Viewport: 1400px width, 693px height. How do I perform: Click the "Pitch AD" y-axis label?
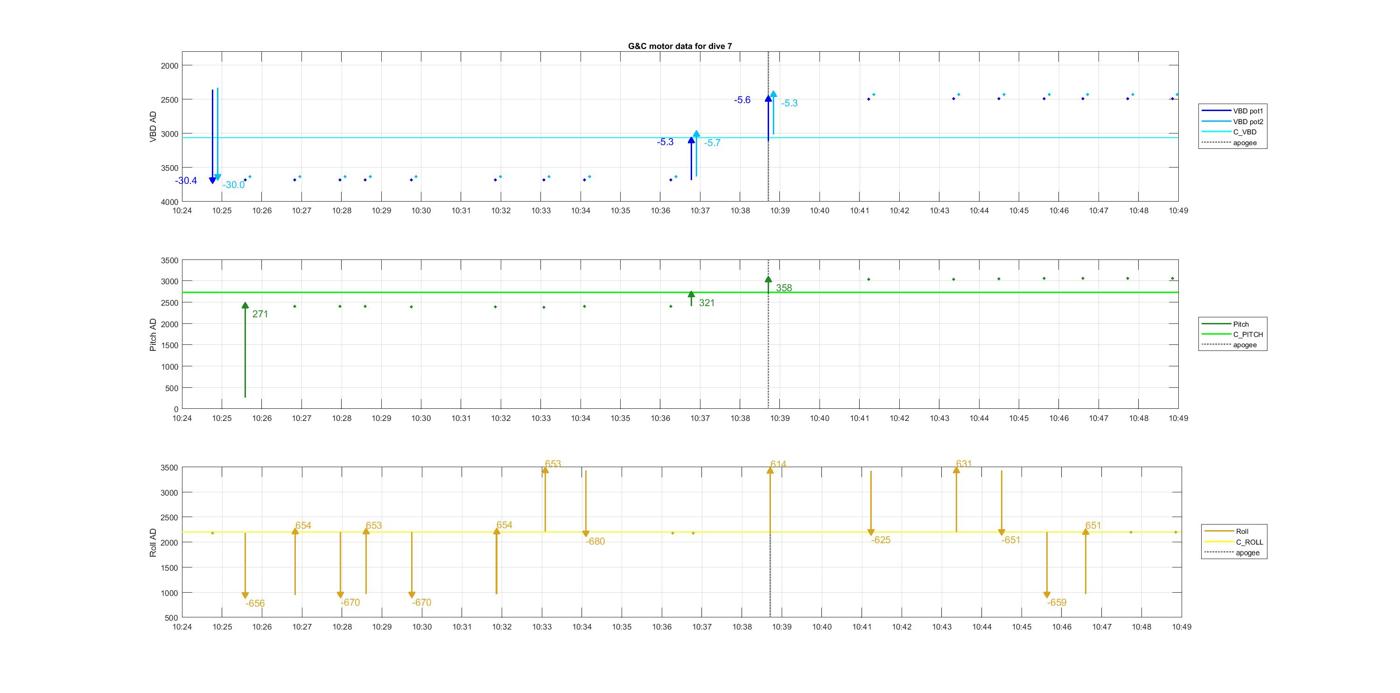tap(153, 334)
